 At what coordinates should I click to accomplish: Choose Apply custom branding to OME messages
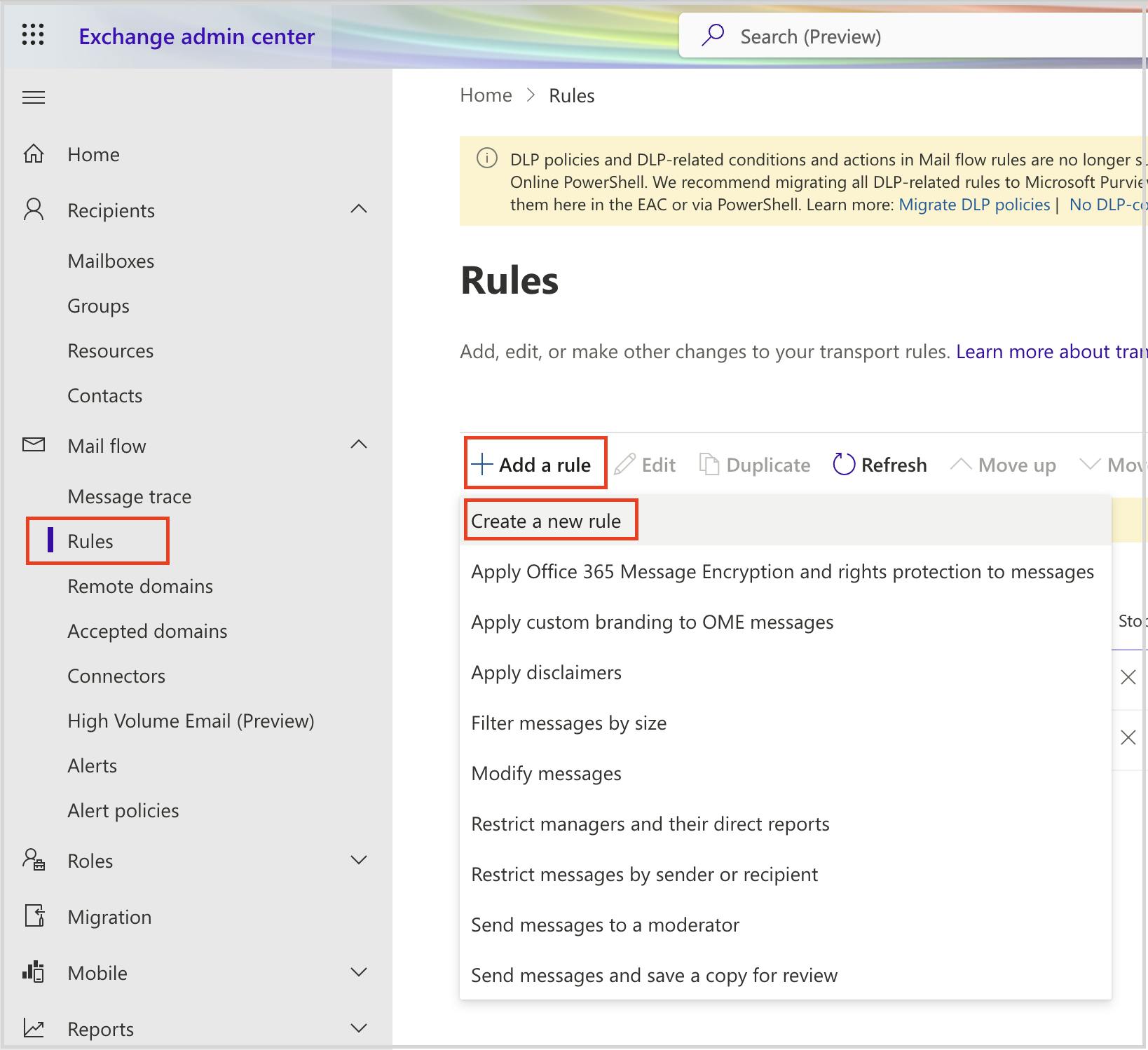click(x=785, y=622)
